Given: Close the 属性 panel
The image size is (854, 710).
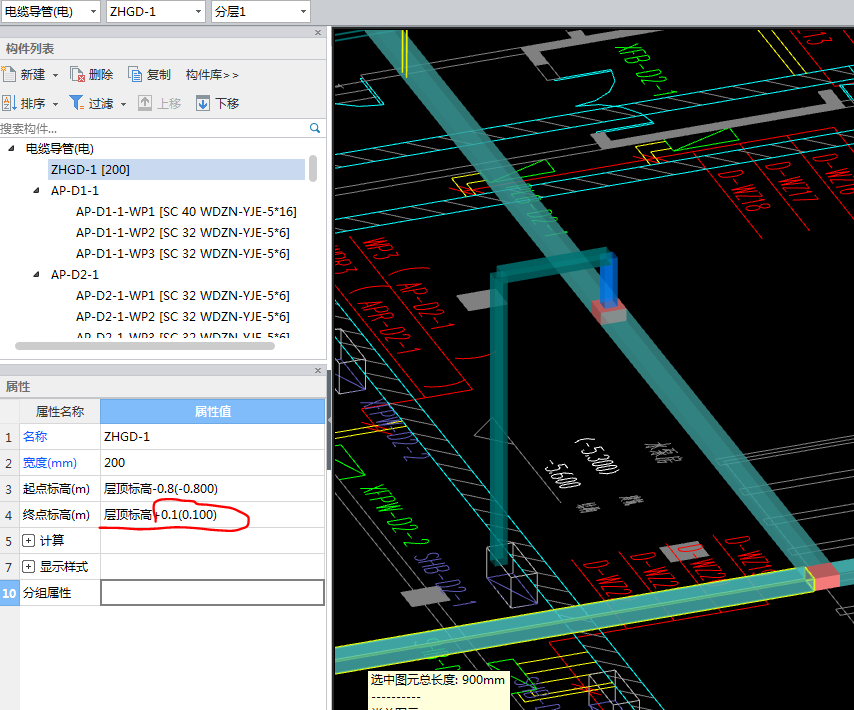Looking at the screenshot, I should 318,370.
